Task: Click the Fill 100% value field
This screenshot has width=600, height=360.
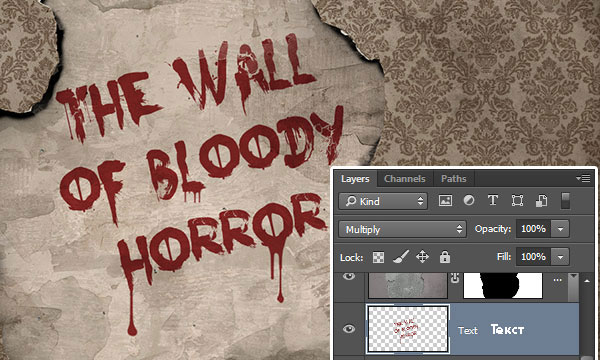Action: [533, 256]
